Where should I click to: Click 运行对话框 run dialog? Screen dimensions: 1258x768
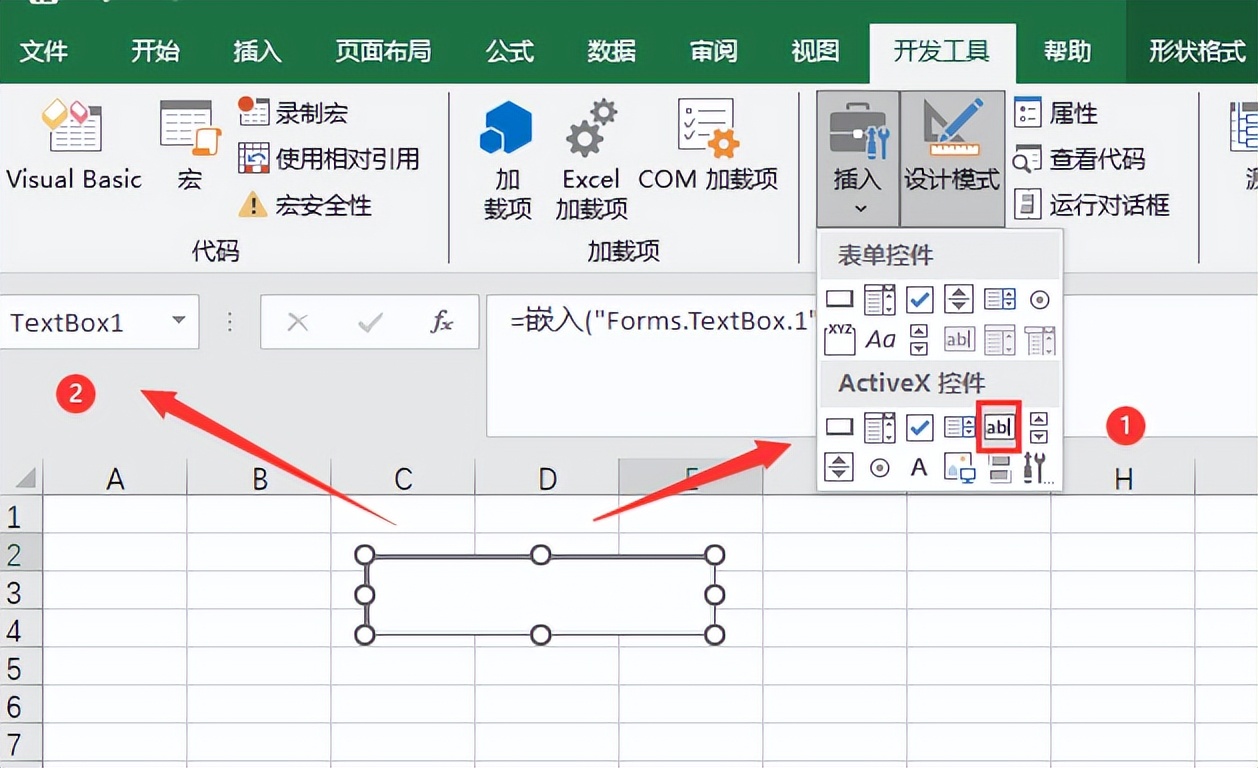pyautogui.click(x=1091, y=205)
